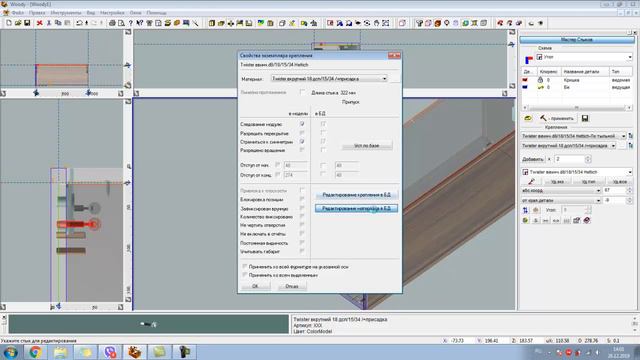Click the Woody app icon in taskbar

click(x=134, y=352)
